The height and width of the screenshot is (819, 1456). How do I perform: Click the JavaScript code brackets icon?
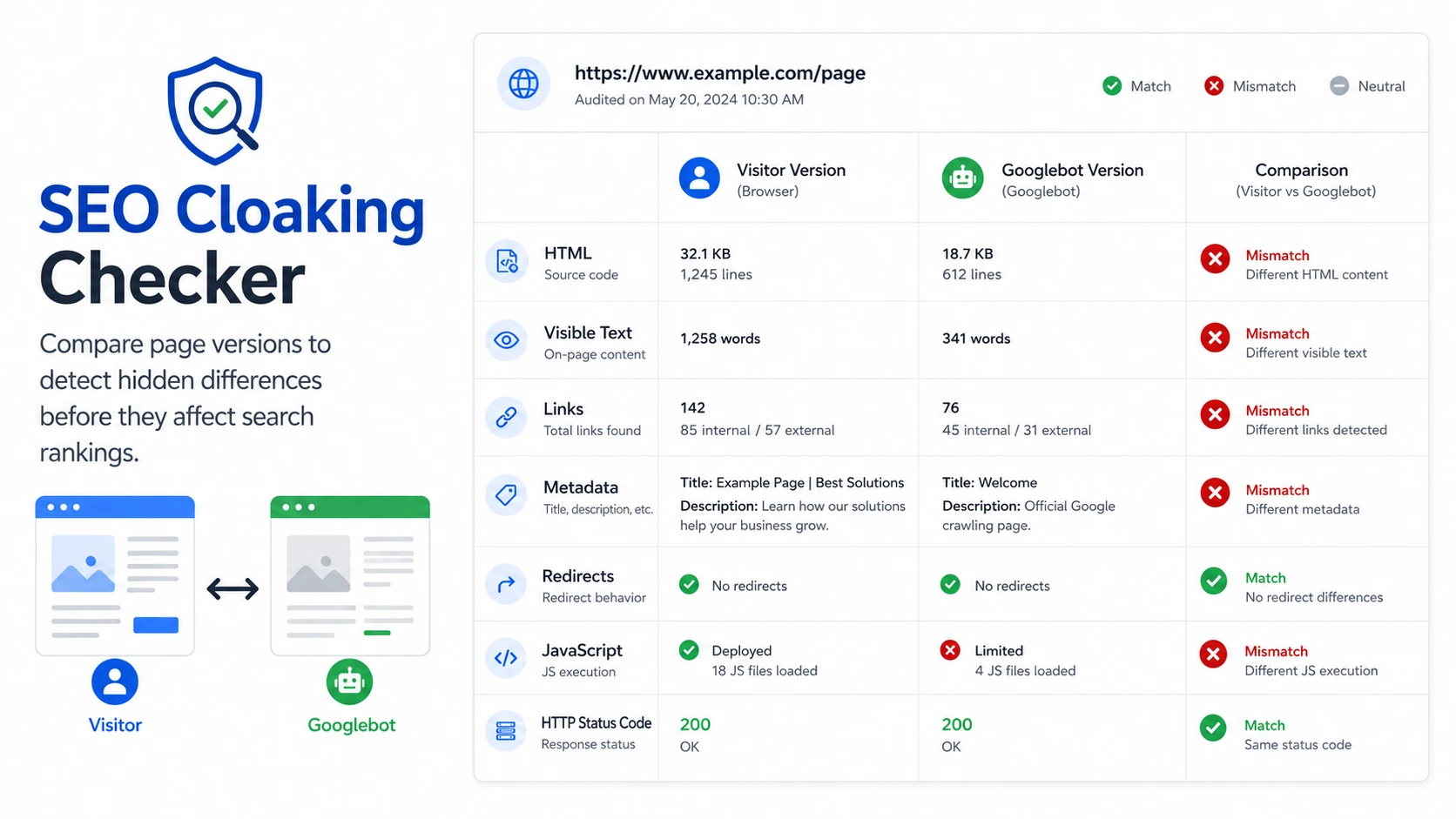(x=506, y=659)
